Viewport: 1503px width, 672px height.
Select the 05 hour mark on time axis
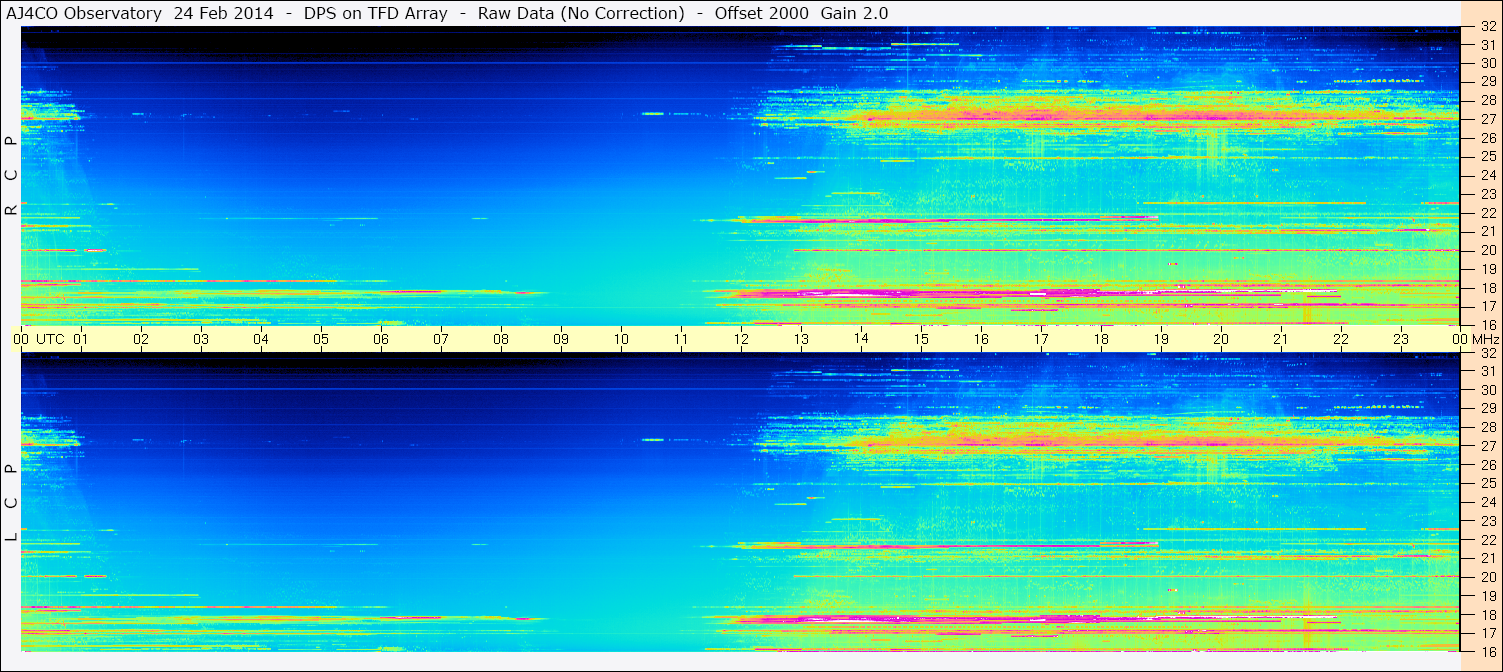click(321, 339)
